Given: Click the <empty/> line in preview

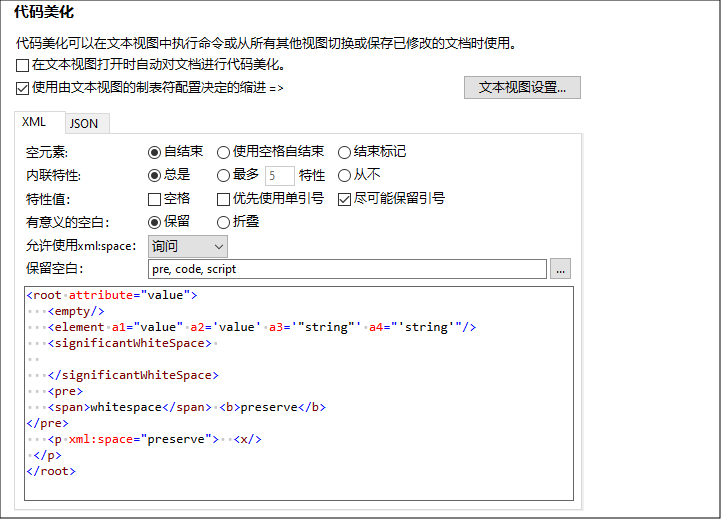Looking at the screenshot, I should (76, 311).
